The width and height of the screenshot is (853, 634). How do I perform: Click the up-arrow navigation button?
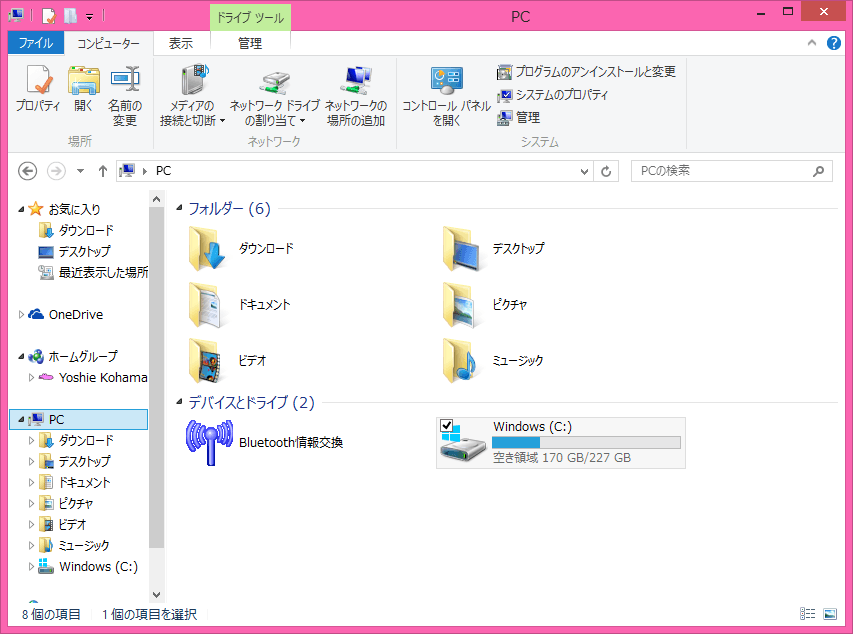(x=103, y=172)
